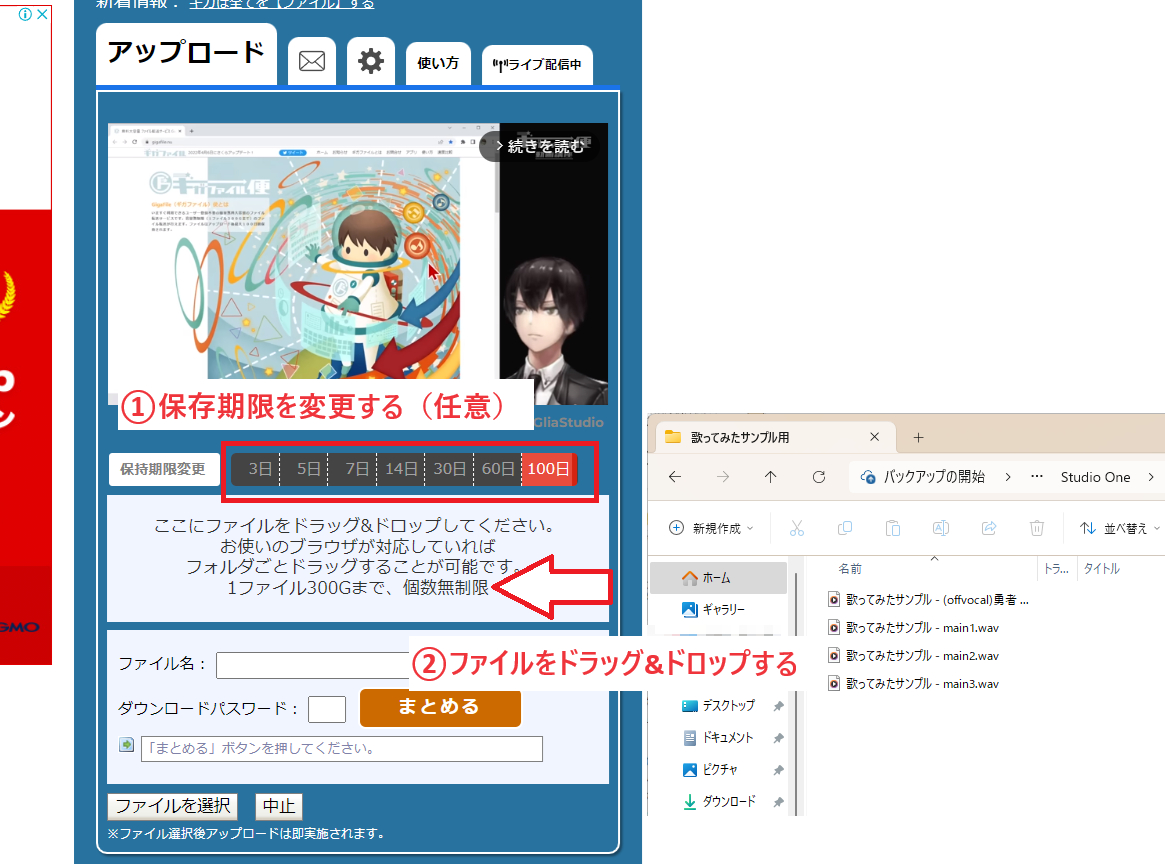
Task: Open the 使い方 tab
Action: [438, 63]
